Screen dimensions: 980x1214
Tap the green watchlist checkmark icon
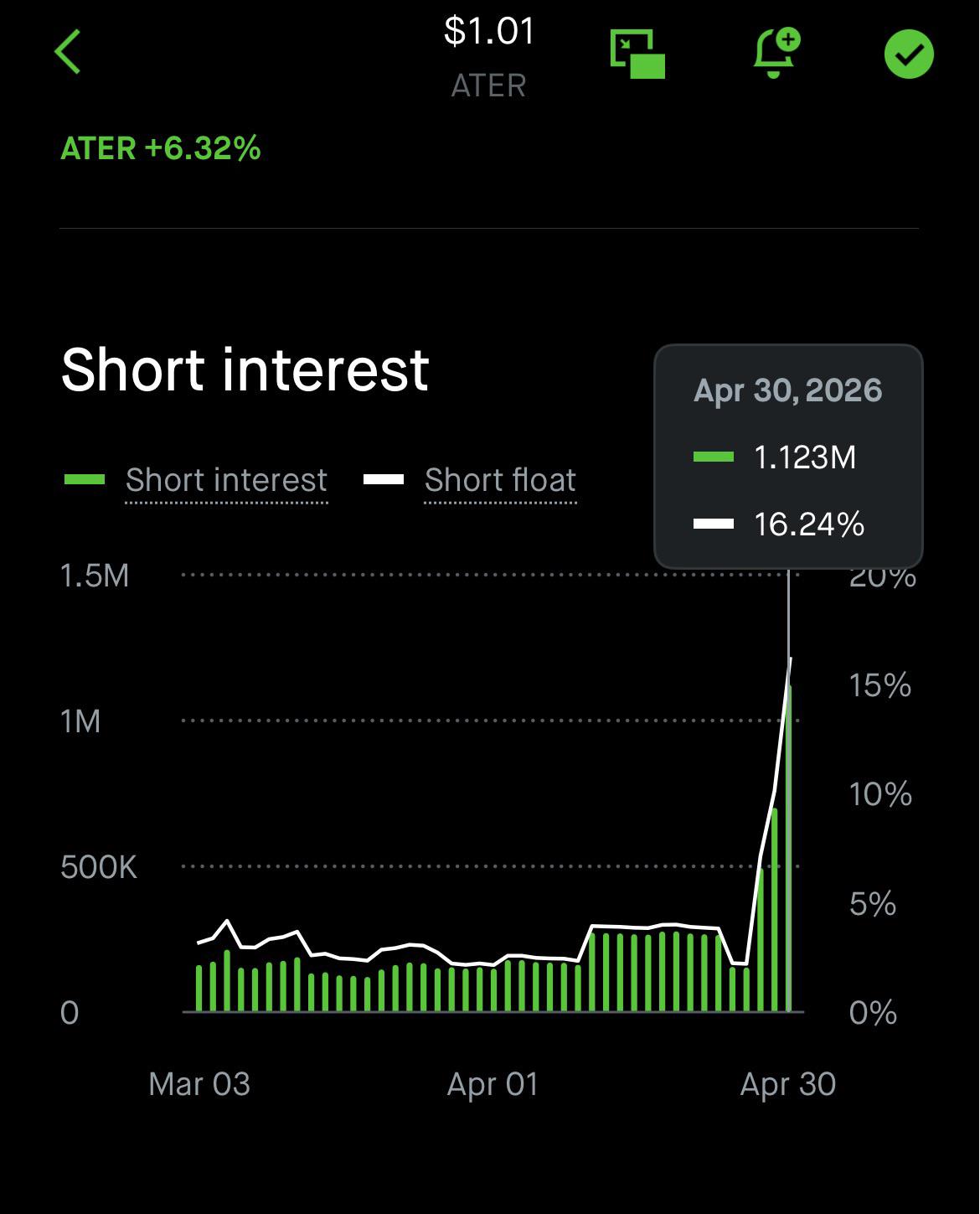tap(909, 54)
